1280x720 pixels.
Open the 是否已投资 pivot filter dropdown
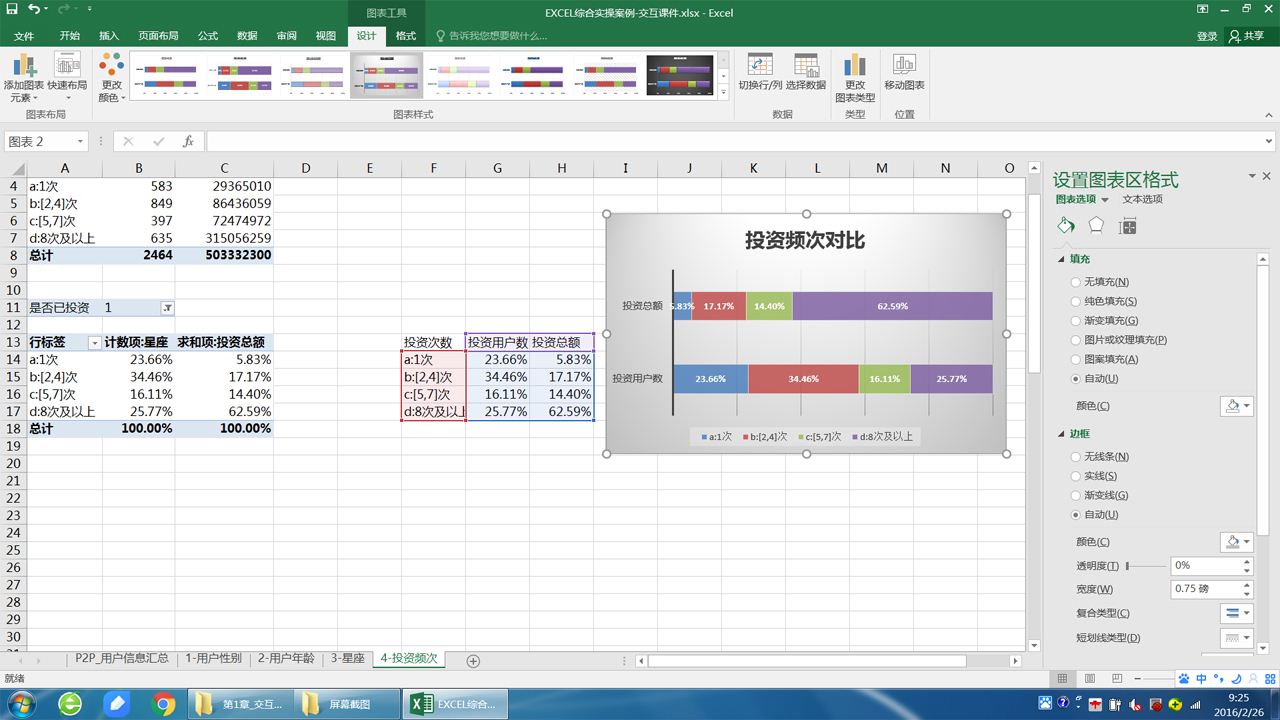[167, 308]
